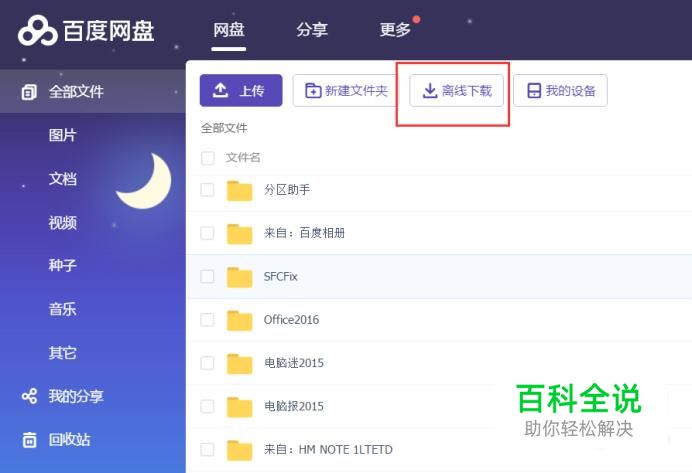Click the 全部文件 sidebar files icon
The image size is (692, 473).
(29, 92)
